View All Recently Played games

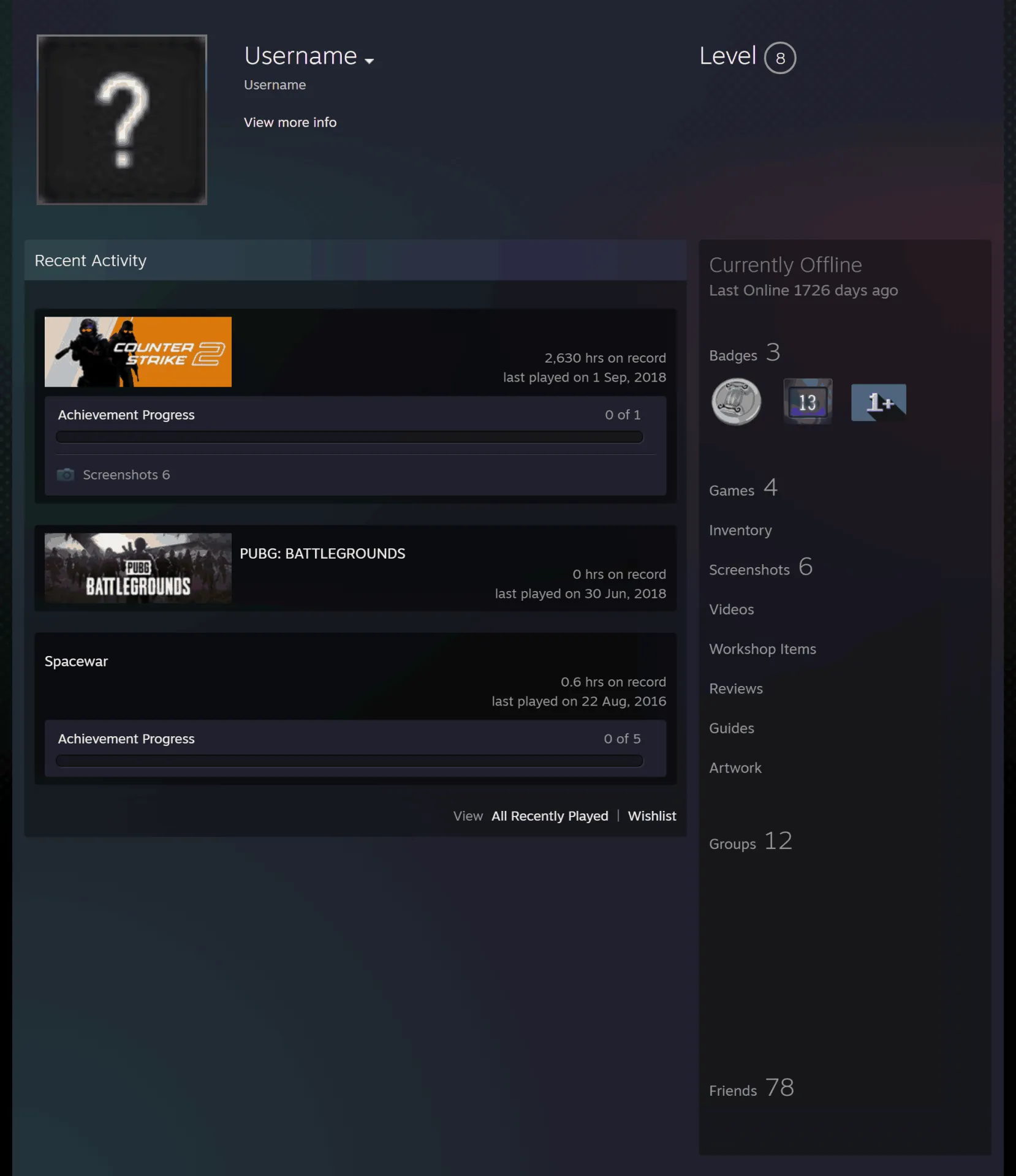550,816
